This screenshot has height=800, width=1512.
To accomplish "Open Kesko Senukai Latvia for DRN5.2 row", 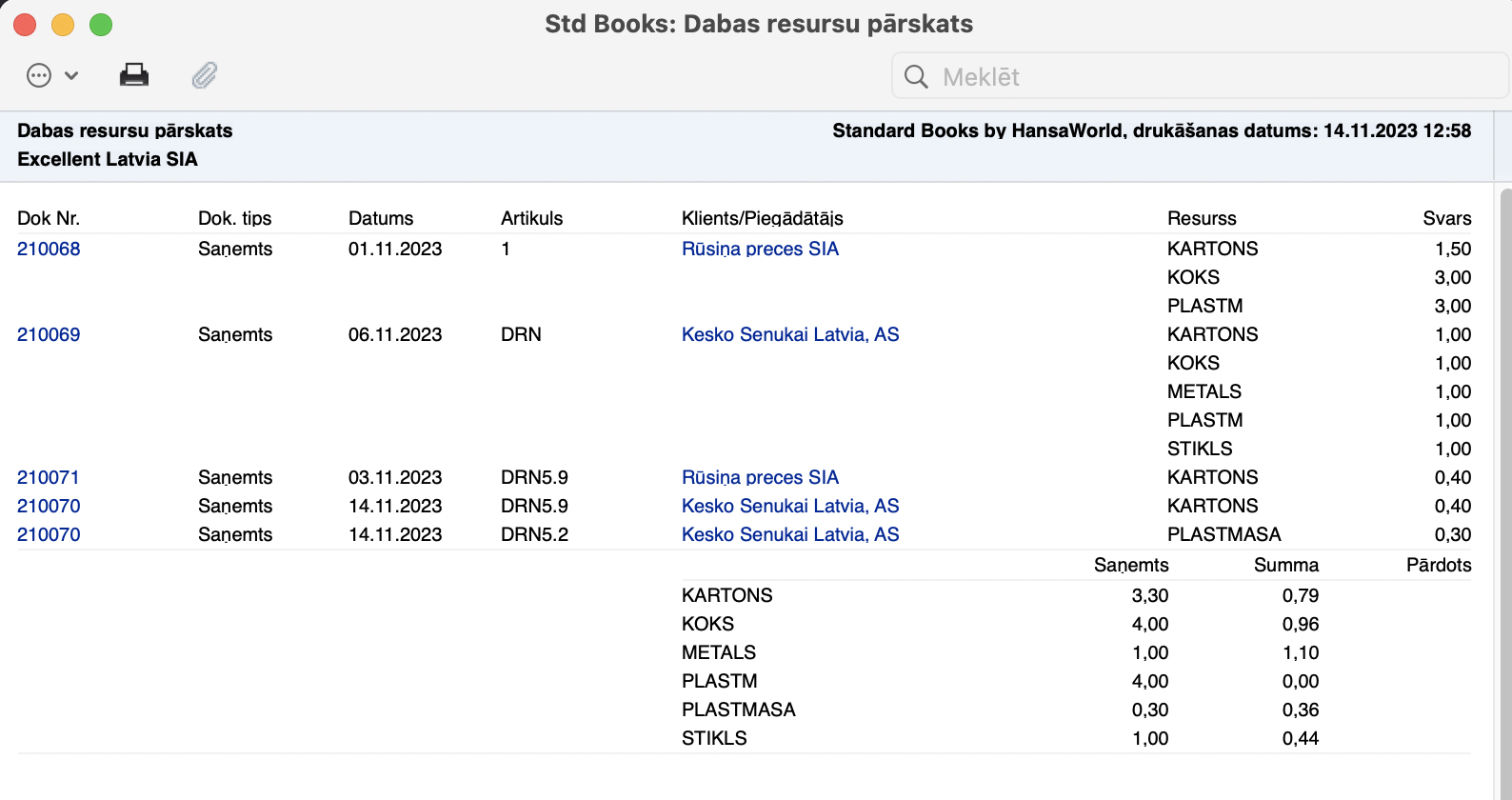I will tap(790, 534).
